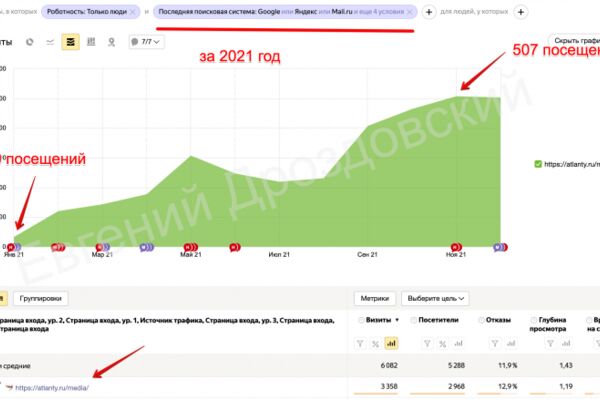Select the Отказы metric radio button
Viewport: 600px width, 400px height.
[481, 320]
